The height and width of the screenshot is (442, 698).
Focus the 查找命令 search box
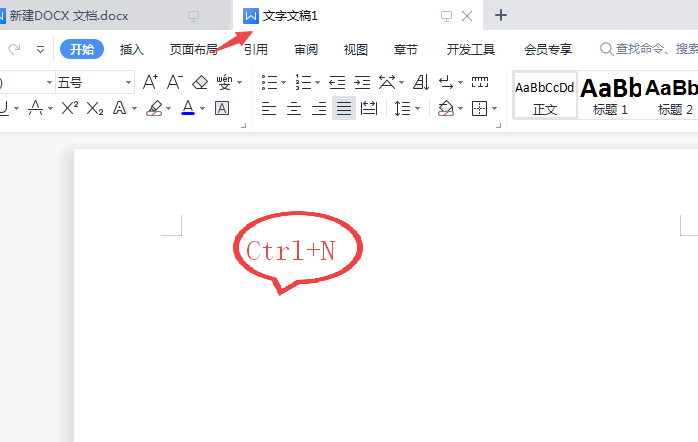pos(649,49)
